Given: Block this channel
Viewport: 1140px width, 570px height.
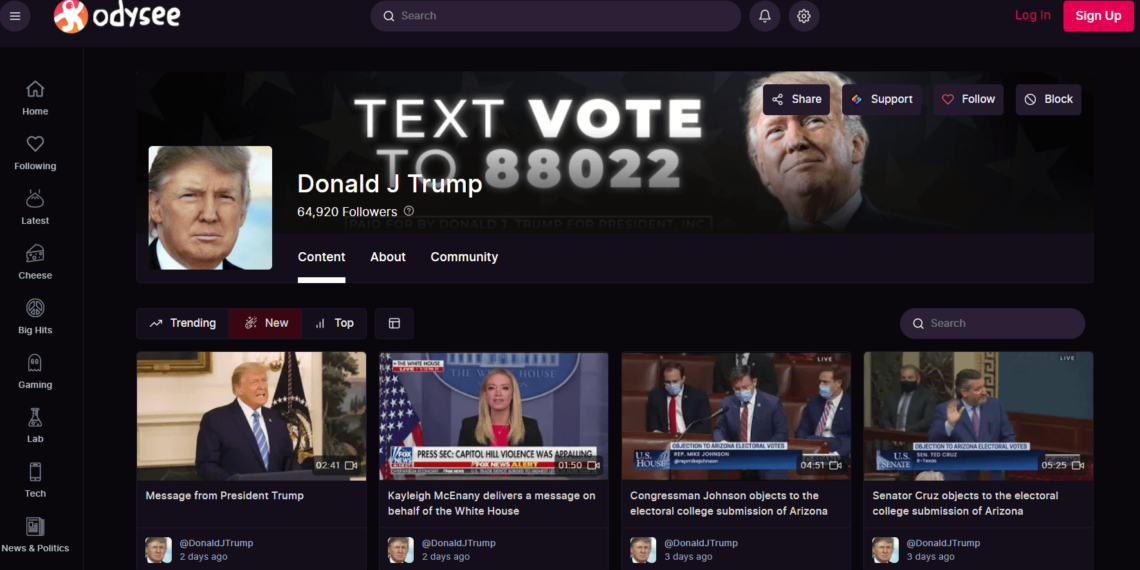Looking at the screenshot, I should [1048, 99].
